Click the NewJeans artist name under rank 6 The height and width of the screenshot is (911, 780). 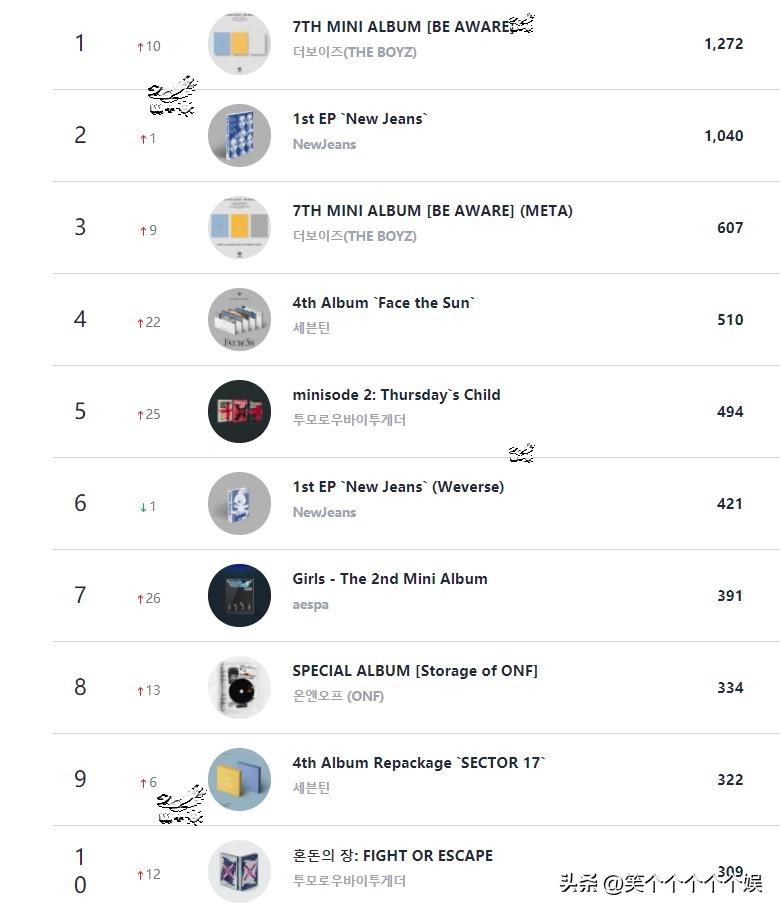click(324, 513)
